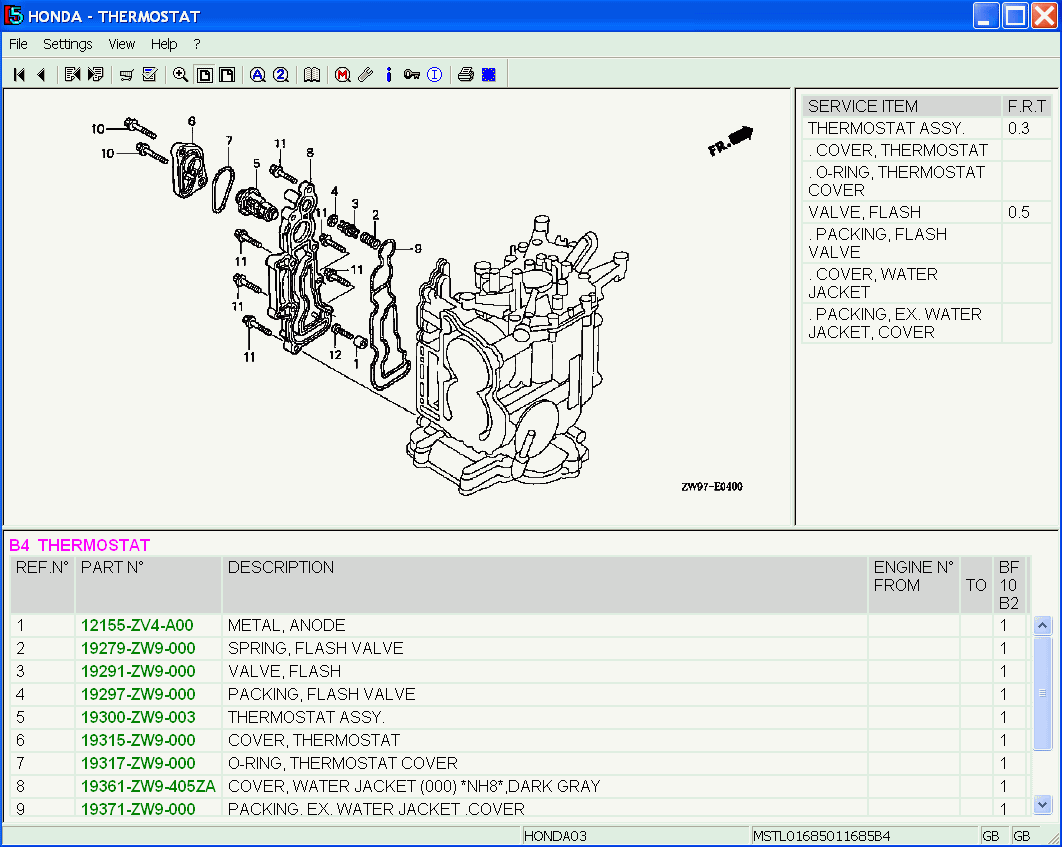Viewport: 1062px width, 847px height.
Task: Click the 'B4 THERMOSTAT' section title
Action: tap(79, 545)
